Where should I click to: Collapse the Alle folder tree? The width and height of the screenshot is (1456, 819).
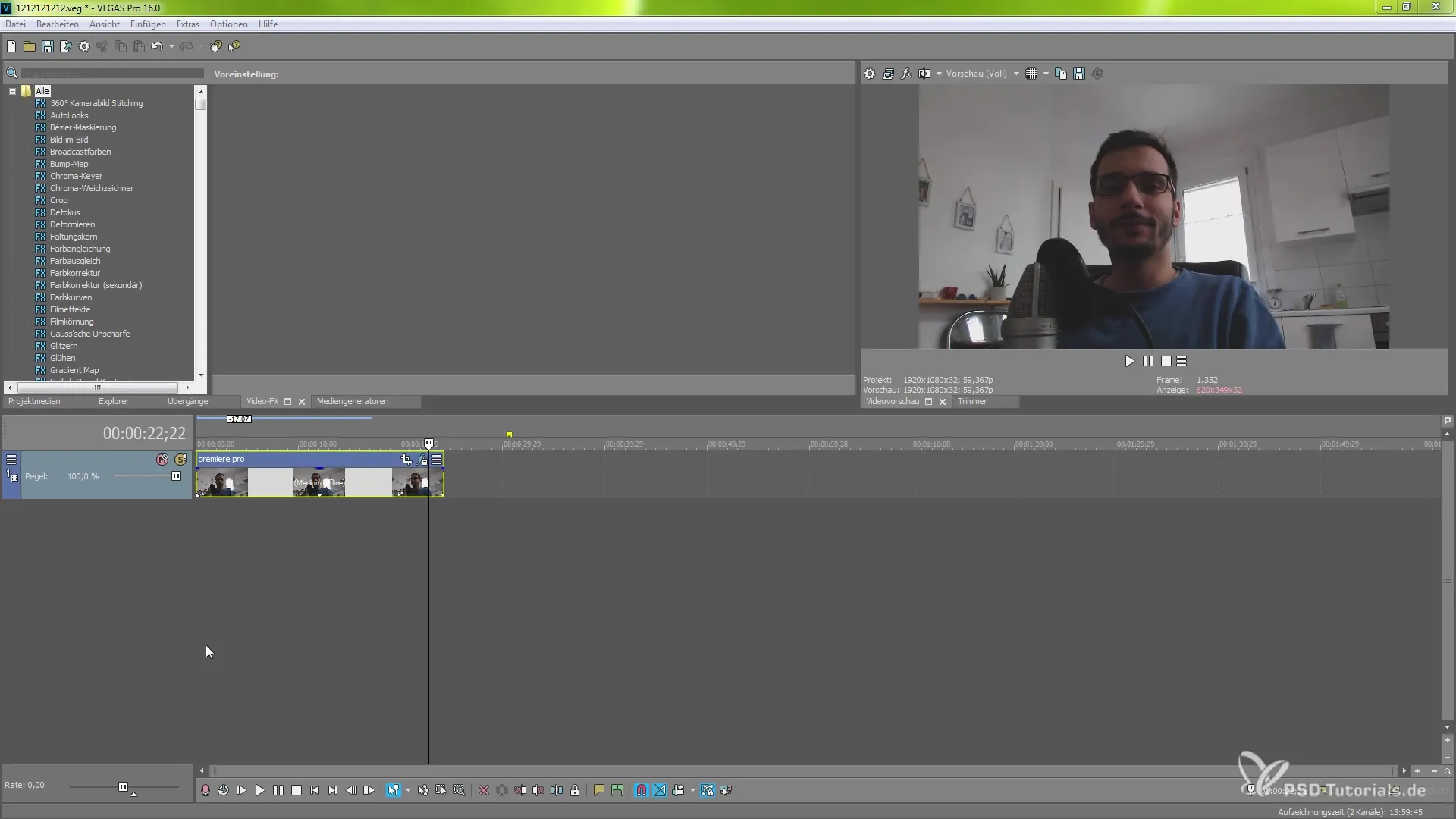13,91
